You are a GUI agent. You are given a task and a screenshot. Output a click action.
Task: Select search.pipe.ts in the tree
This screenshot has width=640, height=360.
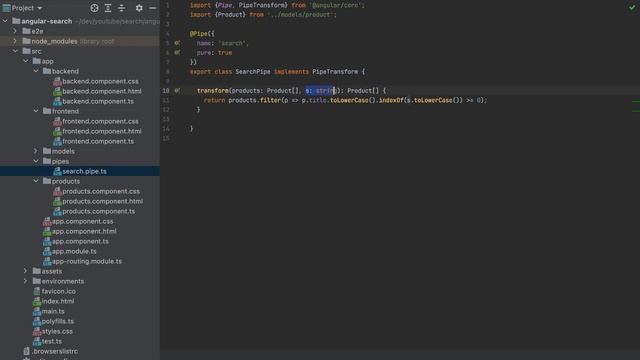pos(84,171)
